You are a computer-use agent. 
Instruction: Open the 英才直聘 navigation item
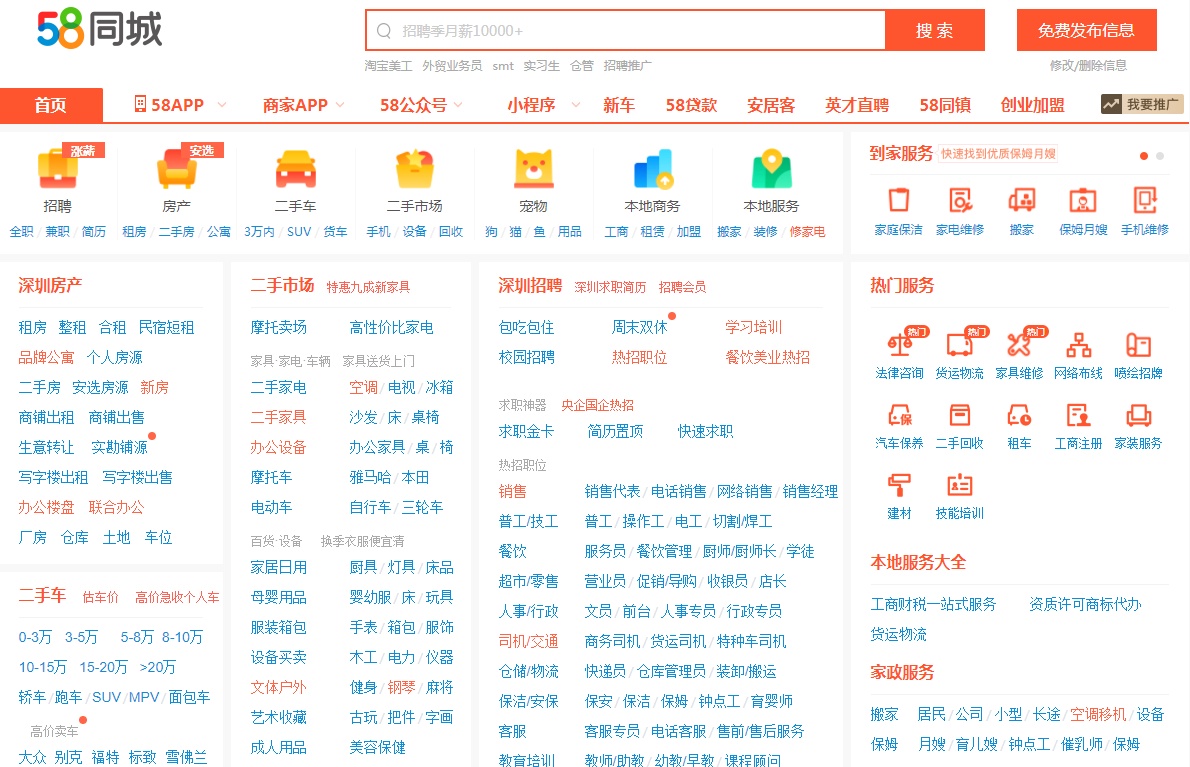pyautogui.click(x=857, y=105)
